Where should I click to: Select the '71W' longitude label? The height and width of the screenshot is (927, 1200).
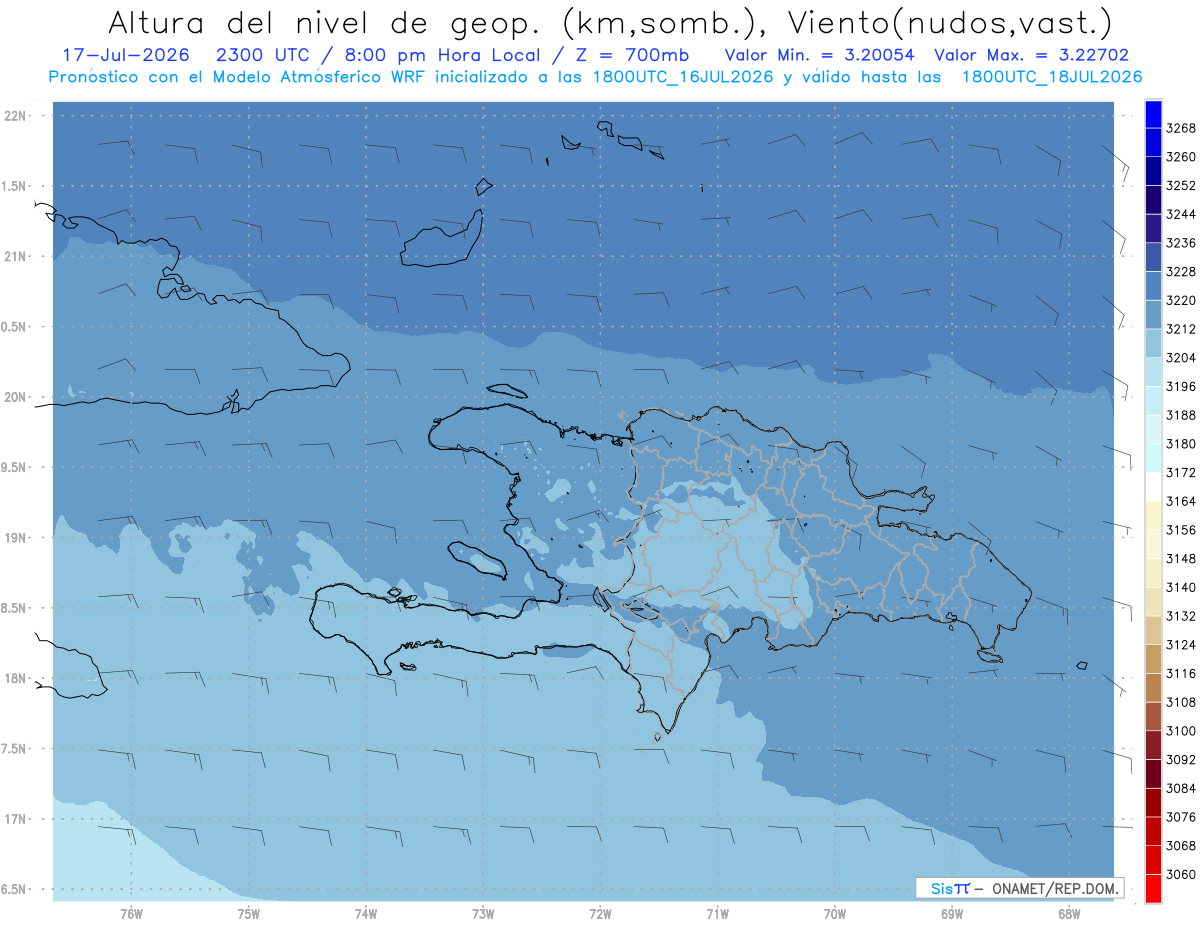point(717,913)
